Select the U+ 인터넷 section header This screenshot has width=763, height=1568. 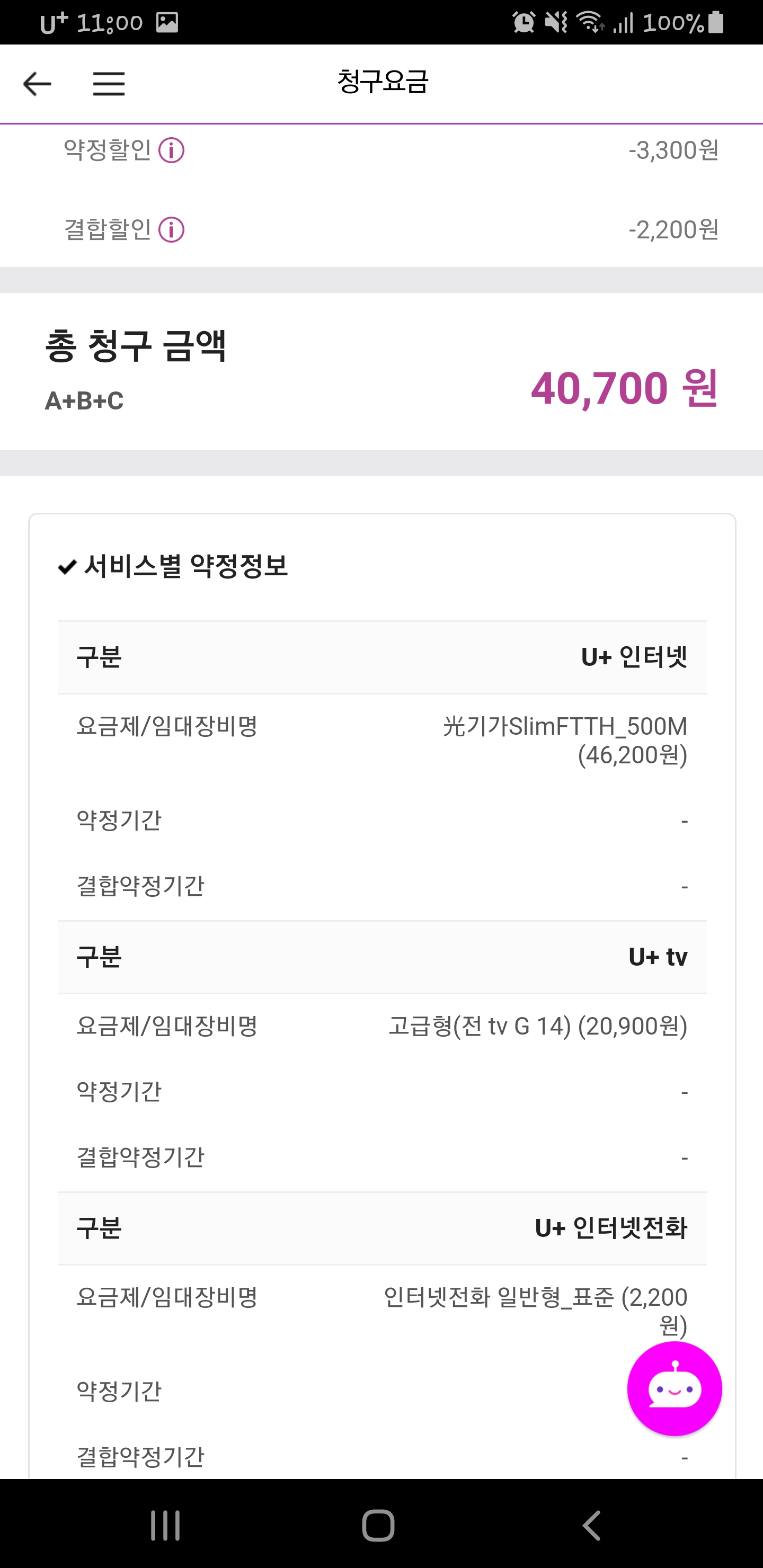point(634,657)
